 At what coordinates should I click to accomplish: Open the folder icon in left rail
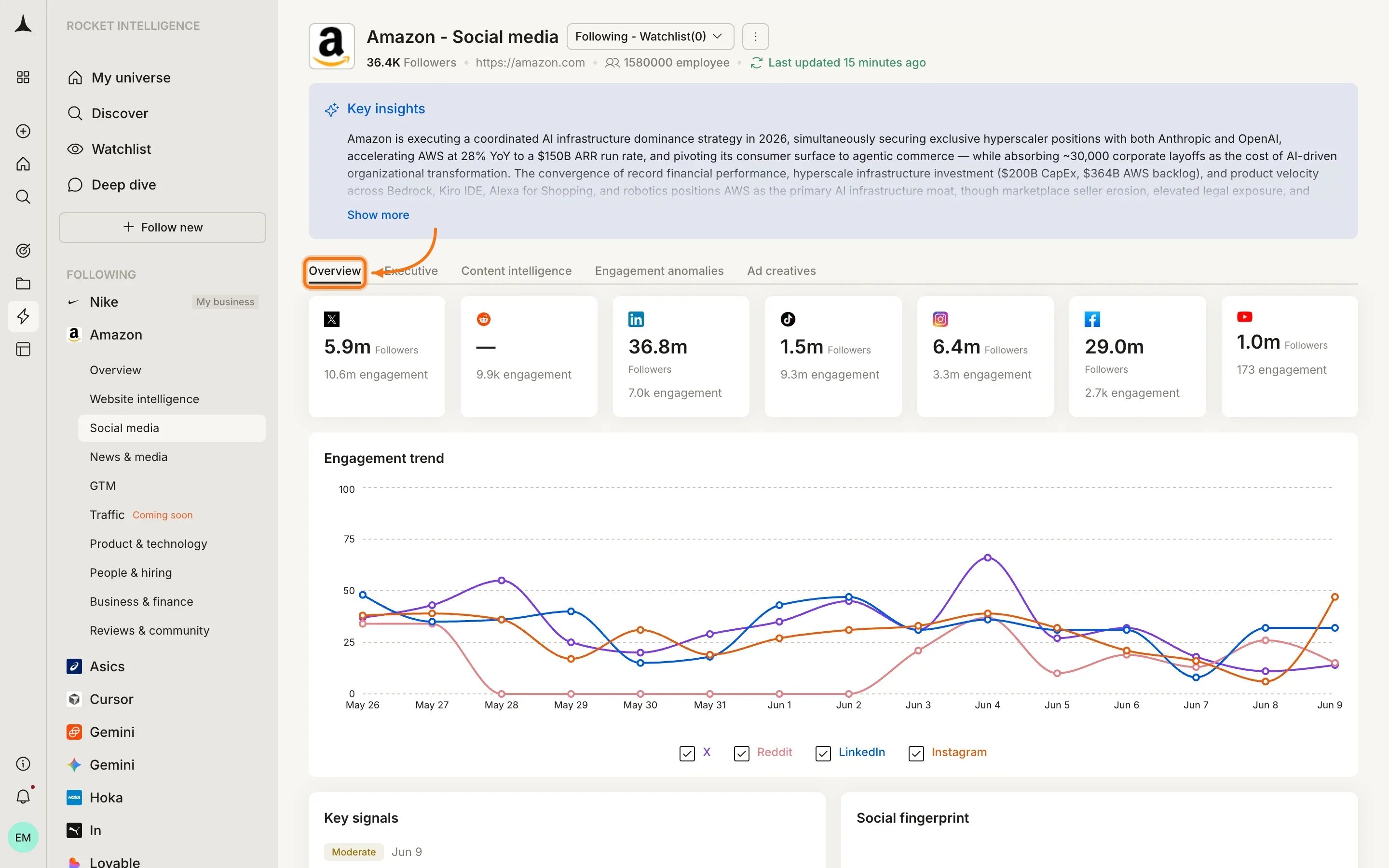click(x=23, y=283)
